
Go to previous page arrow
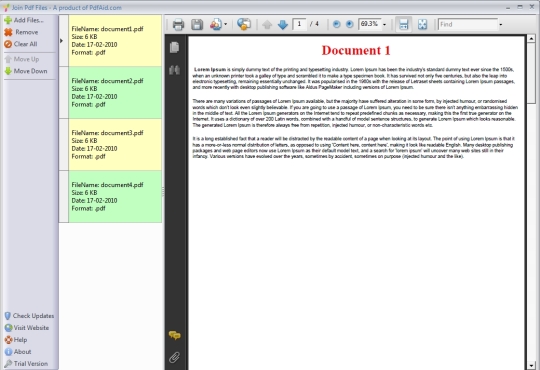(267, 24)
